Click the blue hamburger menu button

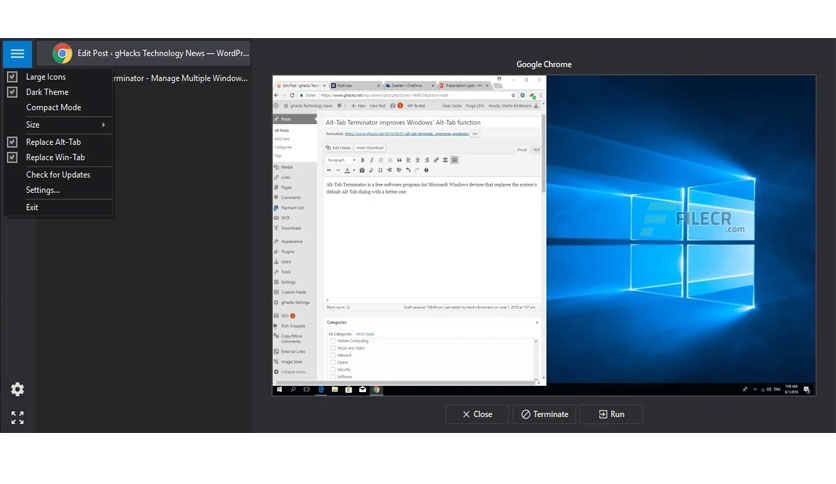click(x=17, y=53)
